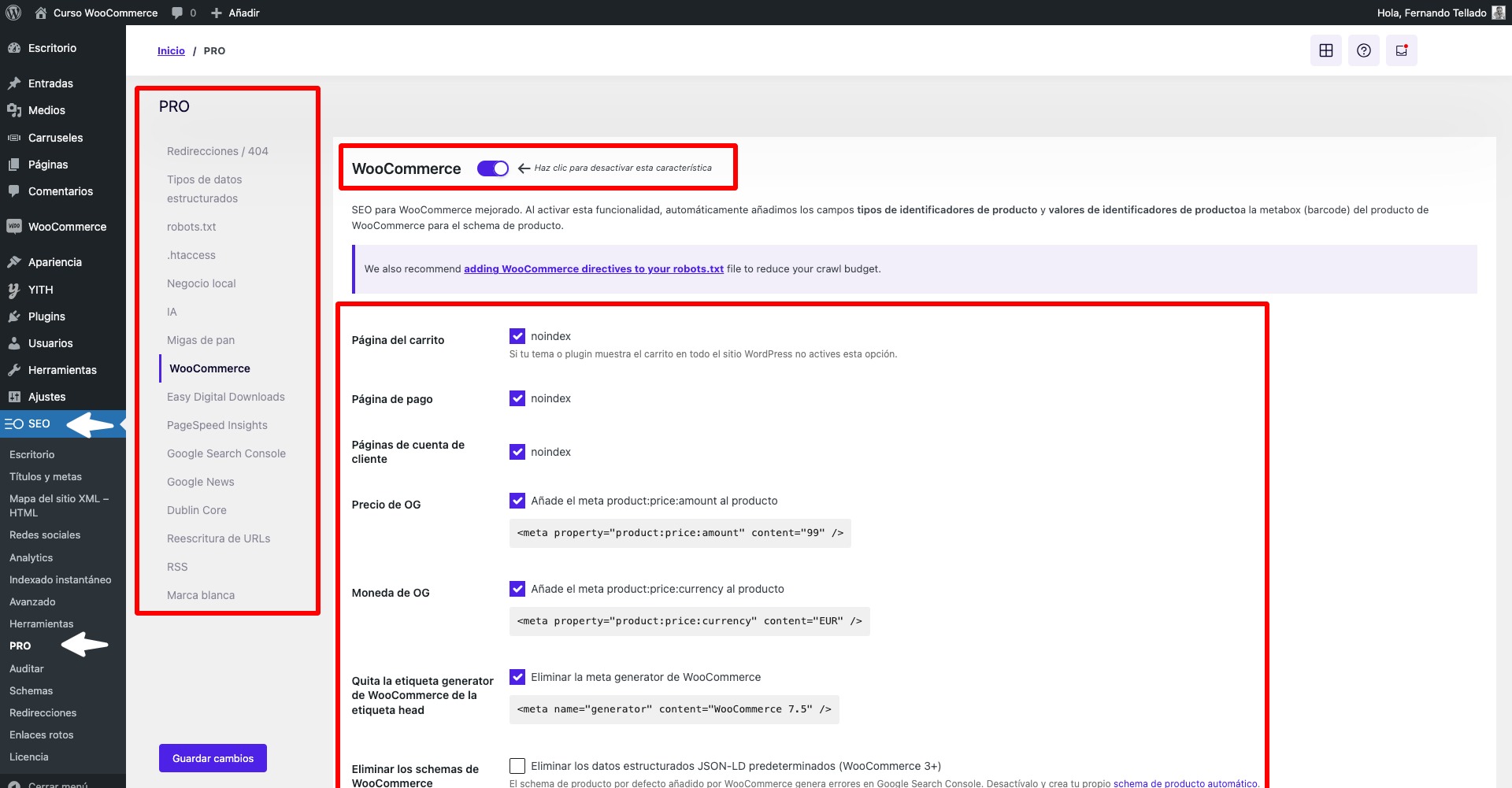
Task: Open the Medios section in sidebar
Action: point(47,110)
